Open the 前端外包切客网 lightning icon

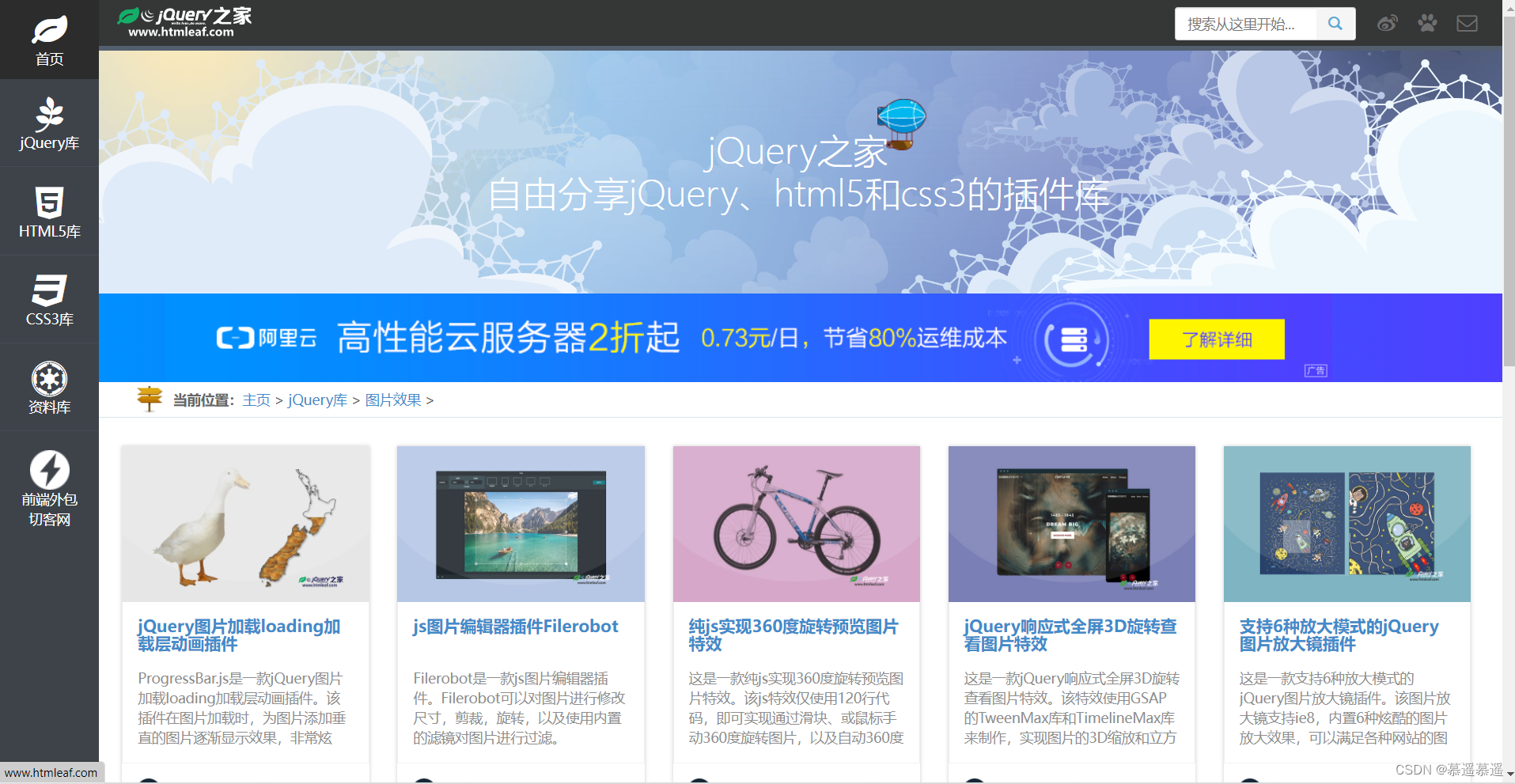click(49, 470)
